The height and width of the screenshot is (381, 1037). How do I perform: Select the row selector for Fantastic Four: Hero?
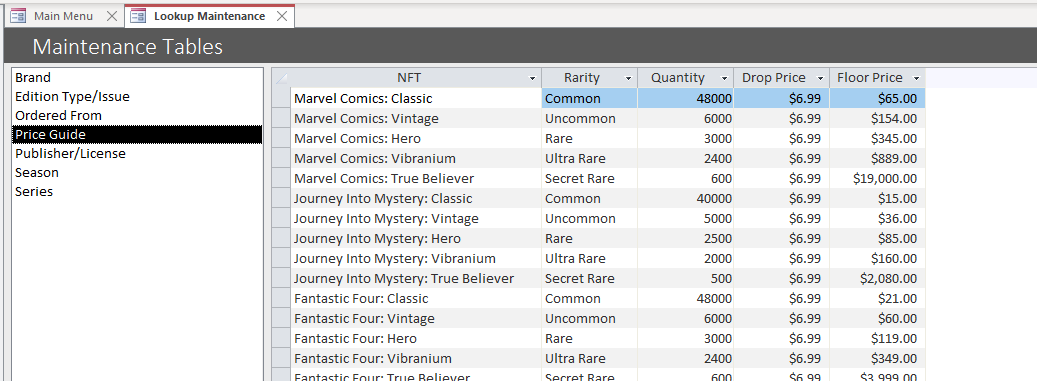coord(281,338)
